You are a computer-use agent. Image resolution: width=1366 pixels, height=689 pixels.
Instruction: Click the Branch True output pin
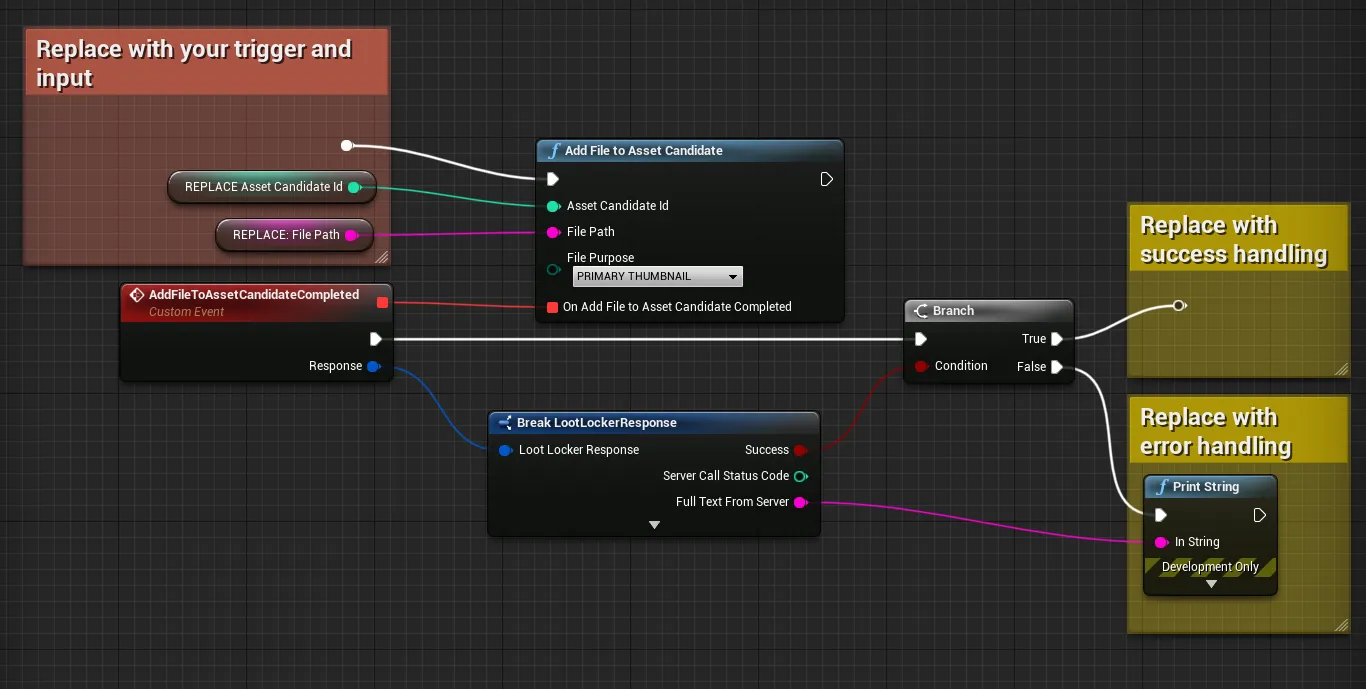[1057, 339]
